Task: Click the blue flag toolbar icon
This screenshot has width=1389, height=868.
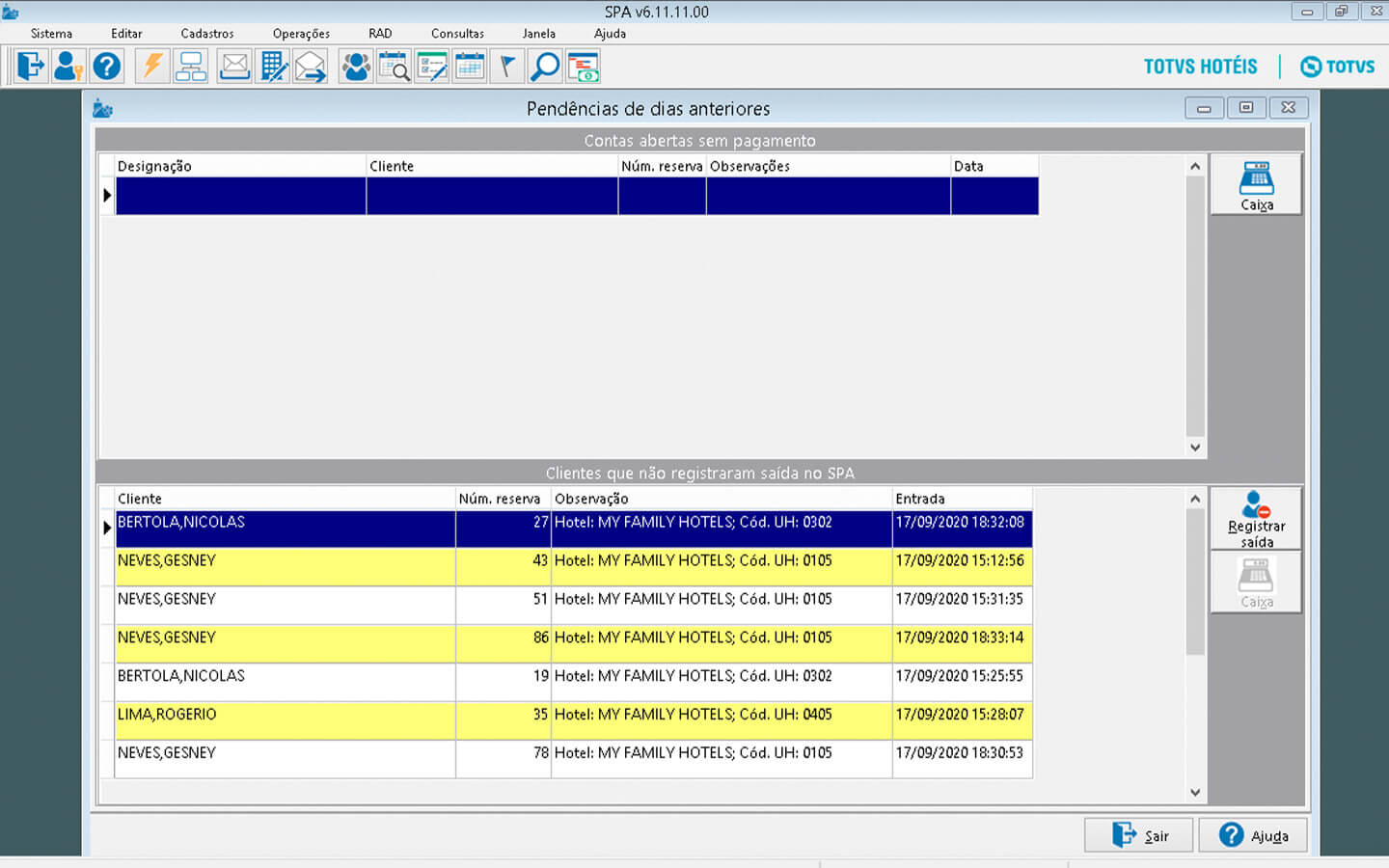Action: tap(506, 67)
